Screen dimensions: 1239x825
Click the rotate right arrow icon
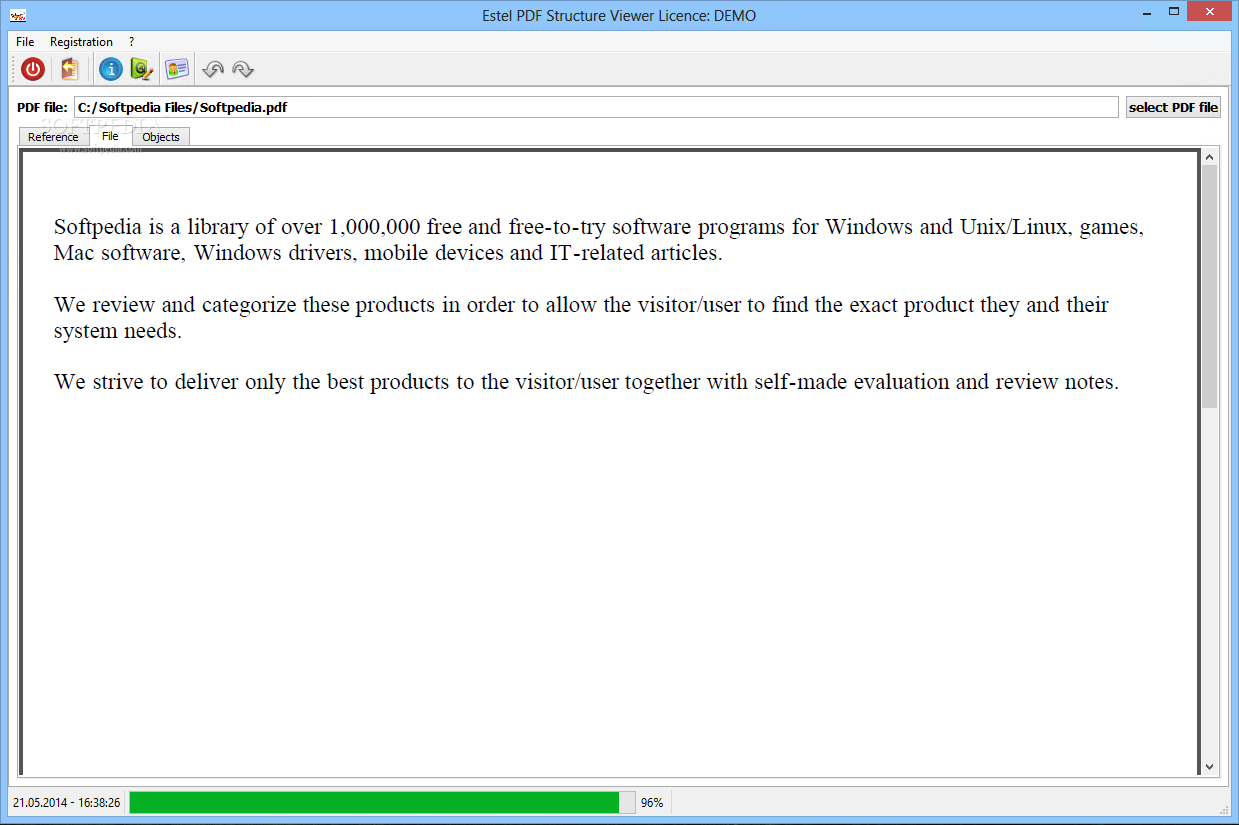pos(243,69)
